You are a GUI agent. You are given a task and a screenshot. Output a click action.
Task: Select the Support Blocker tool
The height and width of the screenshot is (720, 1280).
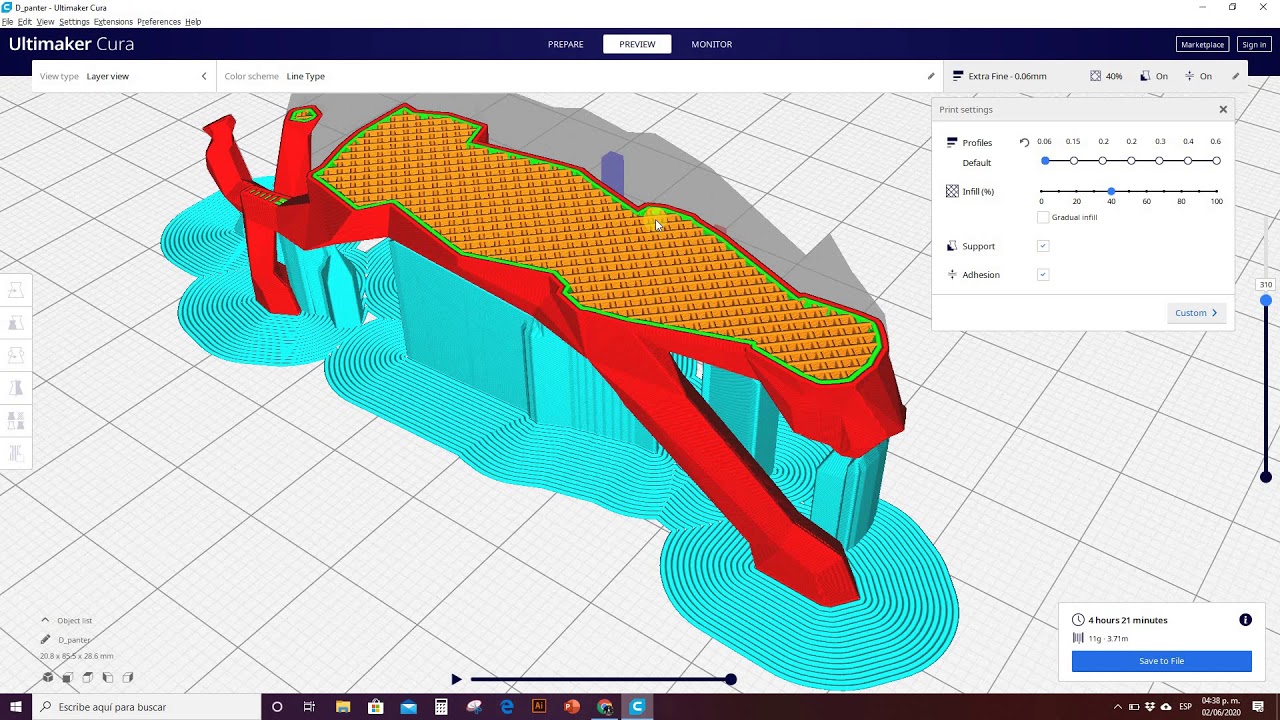(x=16, y=453)
